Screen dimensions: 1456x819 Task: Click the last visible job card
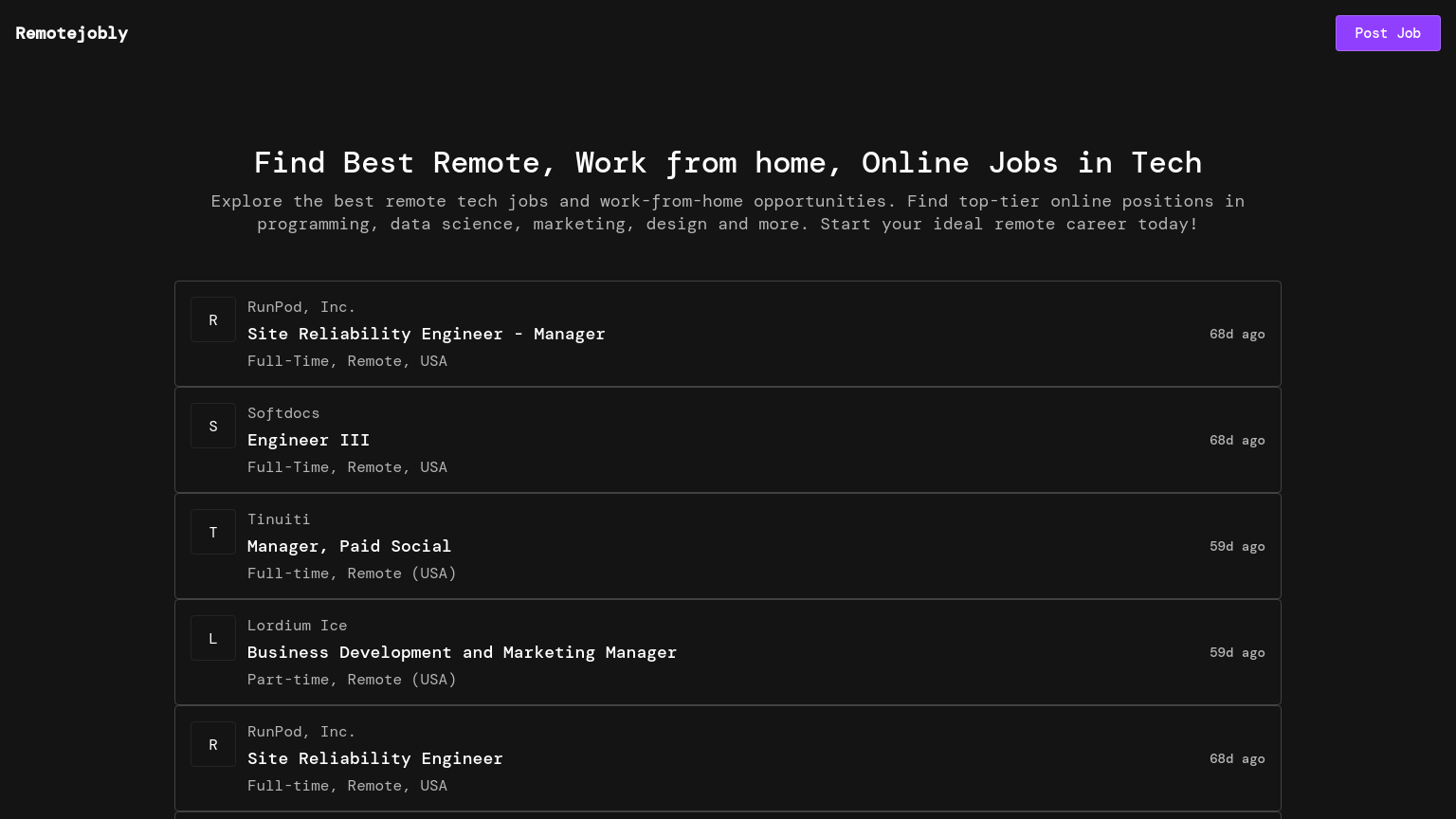point(728,758)
